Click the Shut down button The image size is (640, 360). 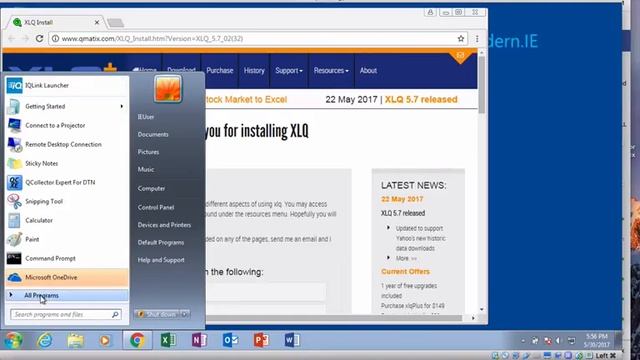click(x=157, y=314)
